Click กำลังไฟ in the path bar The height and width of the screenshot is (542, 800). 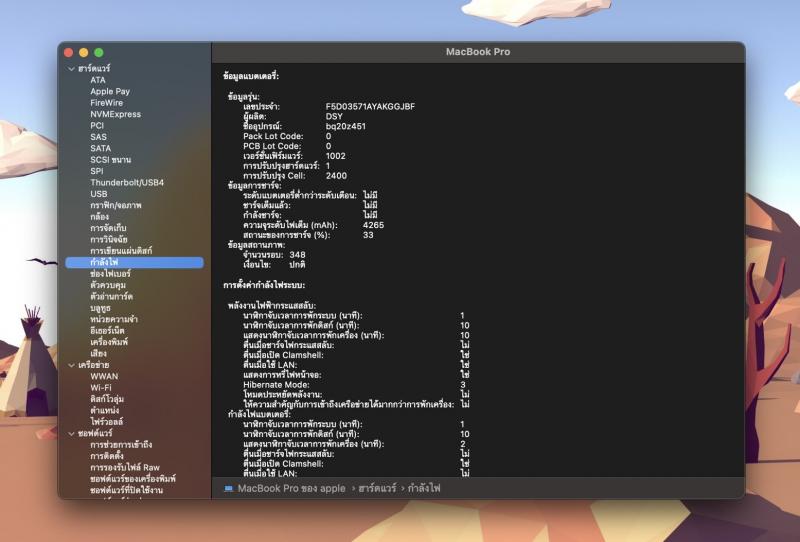tap(424, 488)
